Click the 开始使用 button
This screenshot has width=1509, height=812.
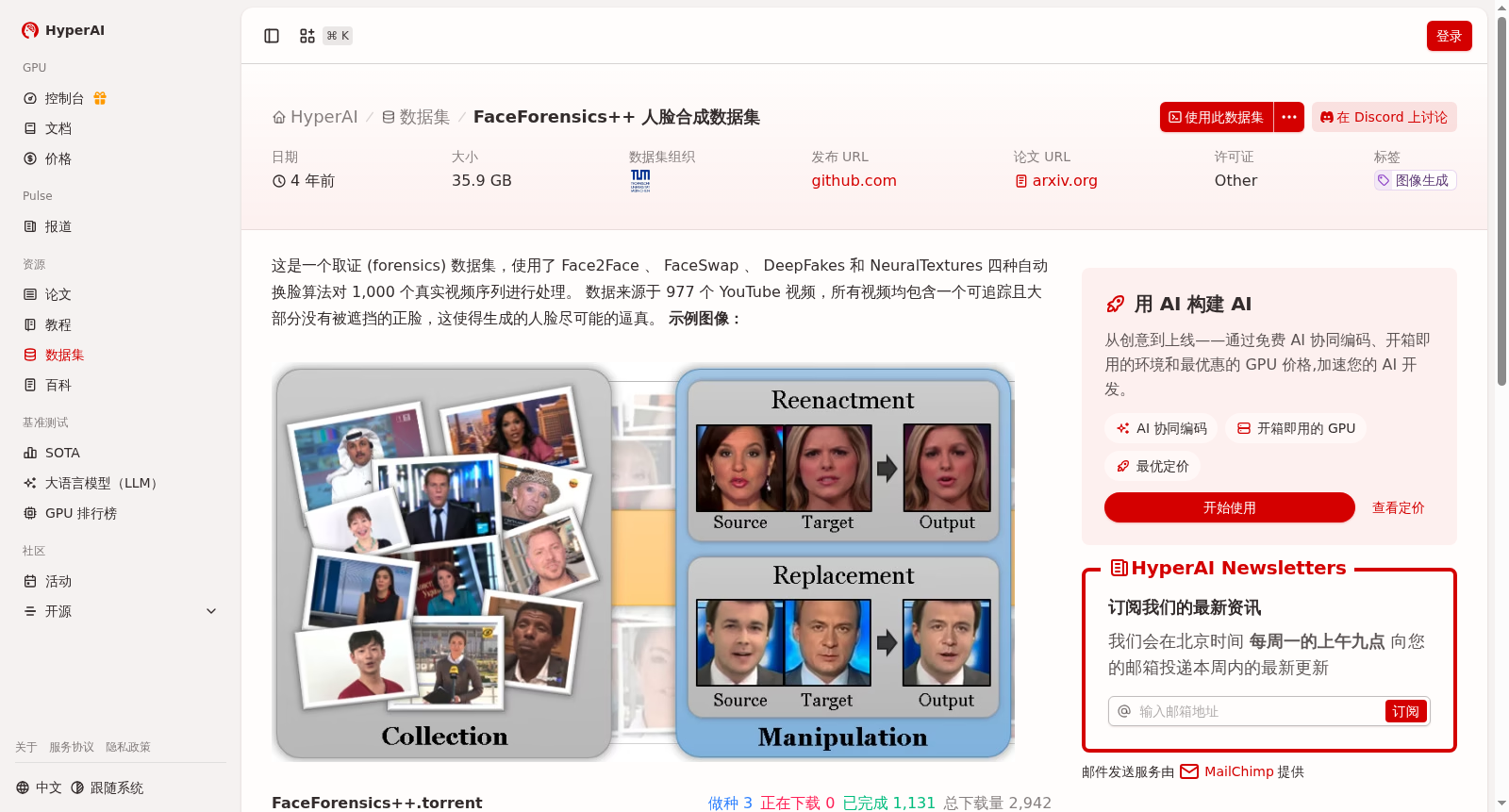click(x=1230, y=507)
